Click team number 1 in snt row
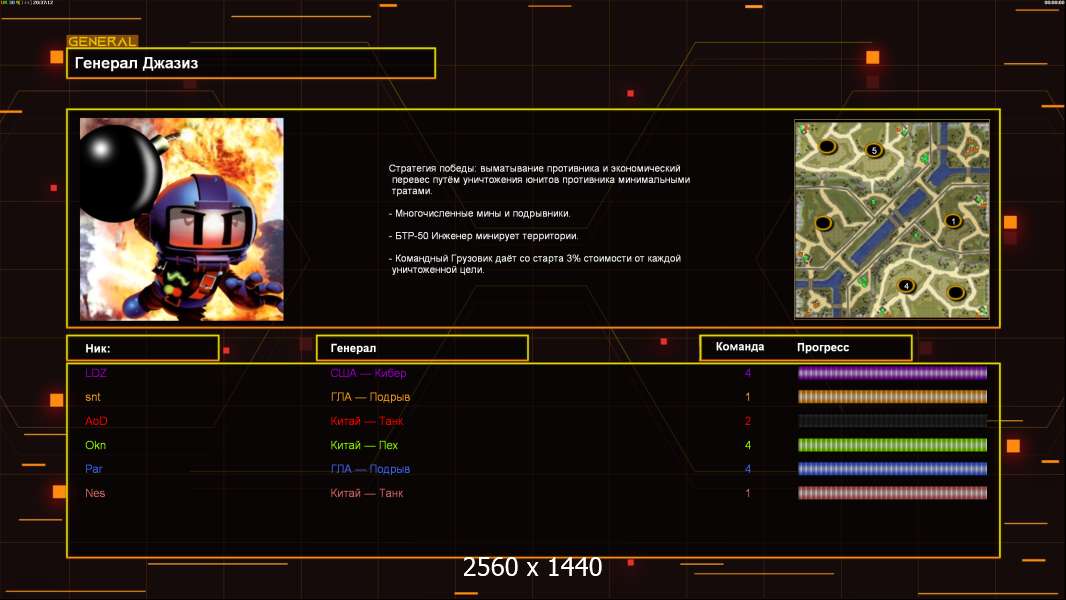Screen dimensions: 1066x600 coord(748,397)
